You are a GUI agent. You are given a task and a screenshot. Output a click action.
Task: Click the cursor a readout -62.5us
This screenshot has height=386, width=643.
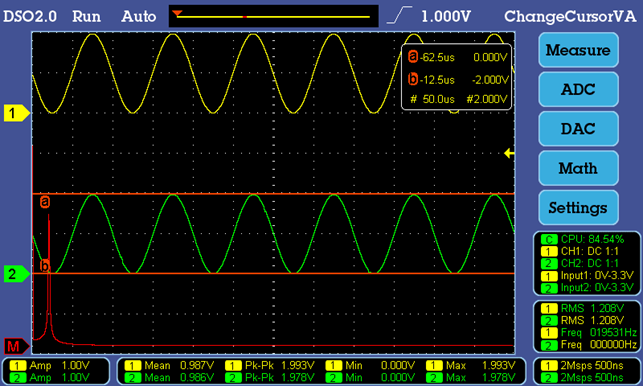tap(437, 57)
